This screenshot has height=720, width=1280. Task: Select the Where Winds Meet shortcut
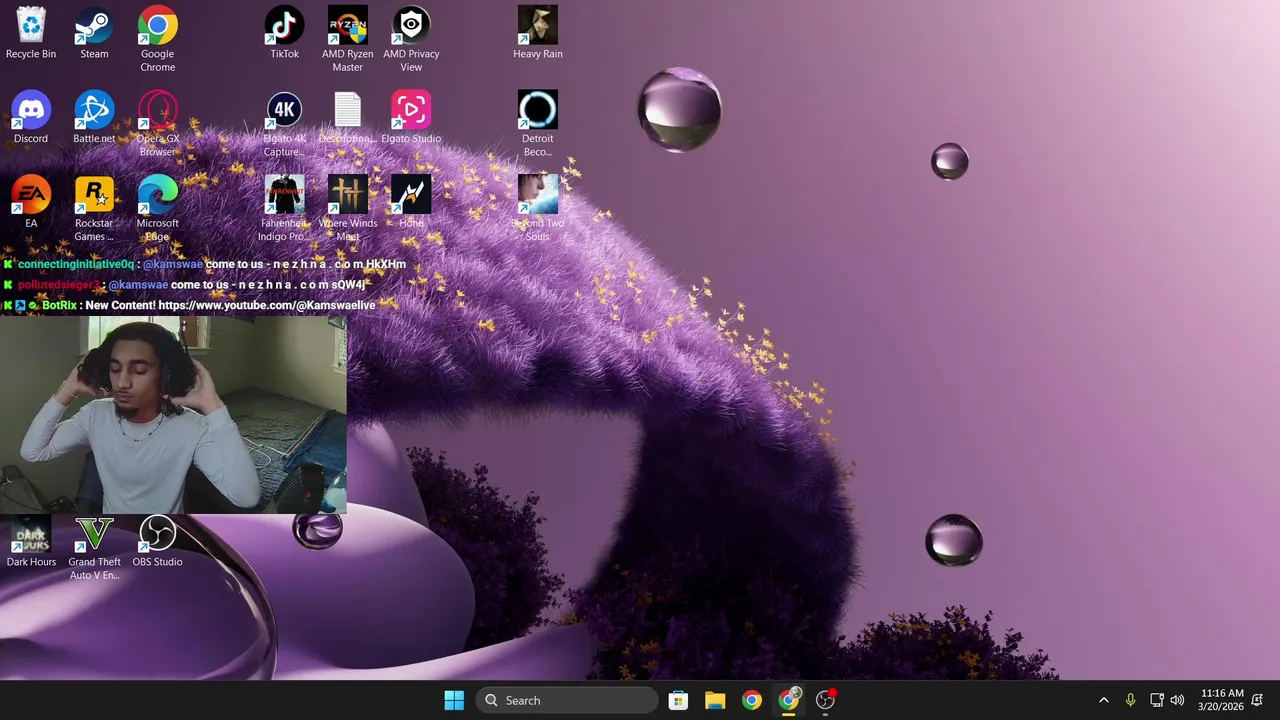click(x=347, y=210)
